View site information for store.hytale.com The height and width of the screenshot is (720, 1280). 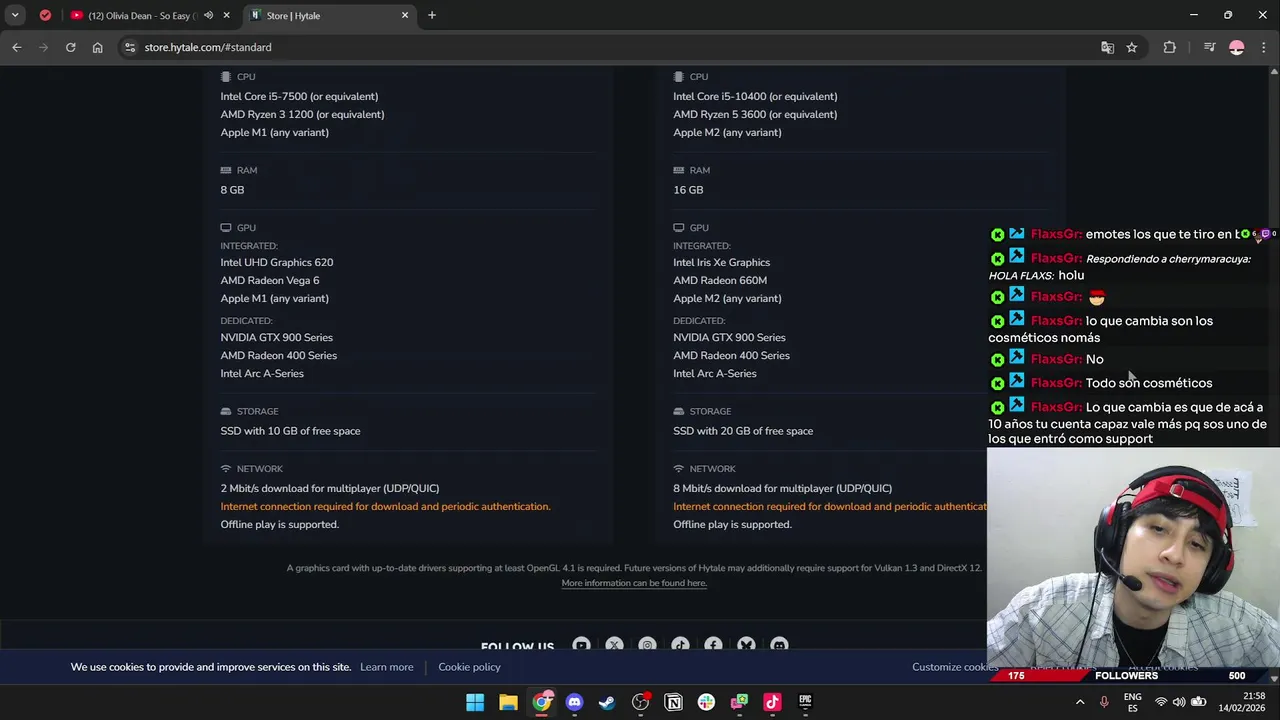pyautogui.click(x=129, y=47)
